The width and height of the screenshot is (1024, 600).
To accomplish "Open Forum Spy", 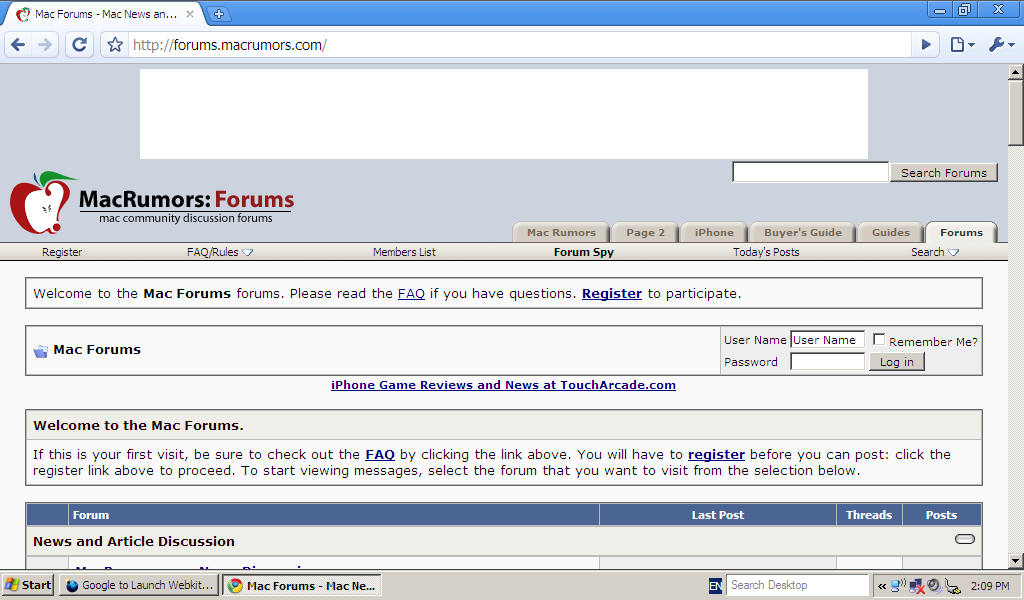I will click(584, 252).
